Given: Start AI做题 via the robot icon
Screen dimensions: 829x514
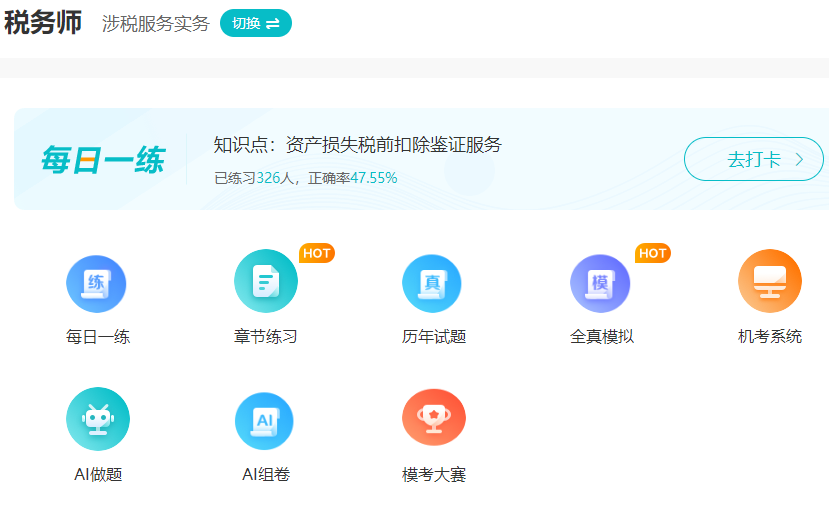Looking at the screenshot, I should point(97,419).
